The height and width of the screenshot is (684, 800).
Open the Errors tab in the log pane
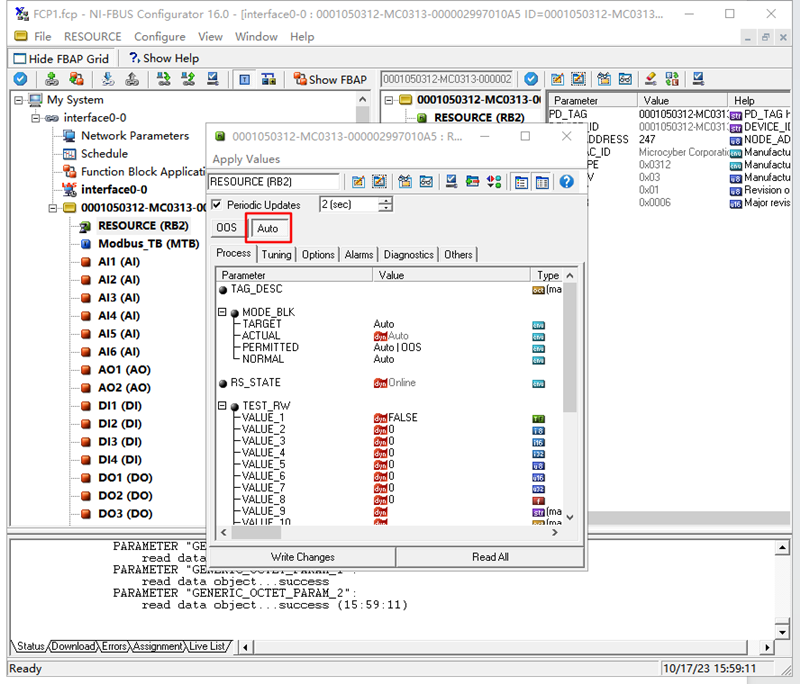click(x=114, y=646)
